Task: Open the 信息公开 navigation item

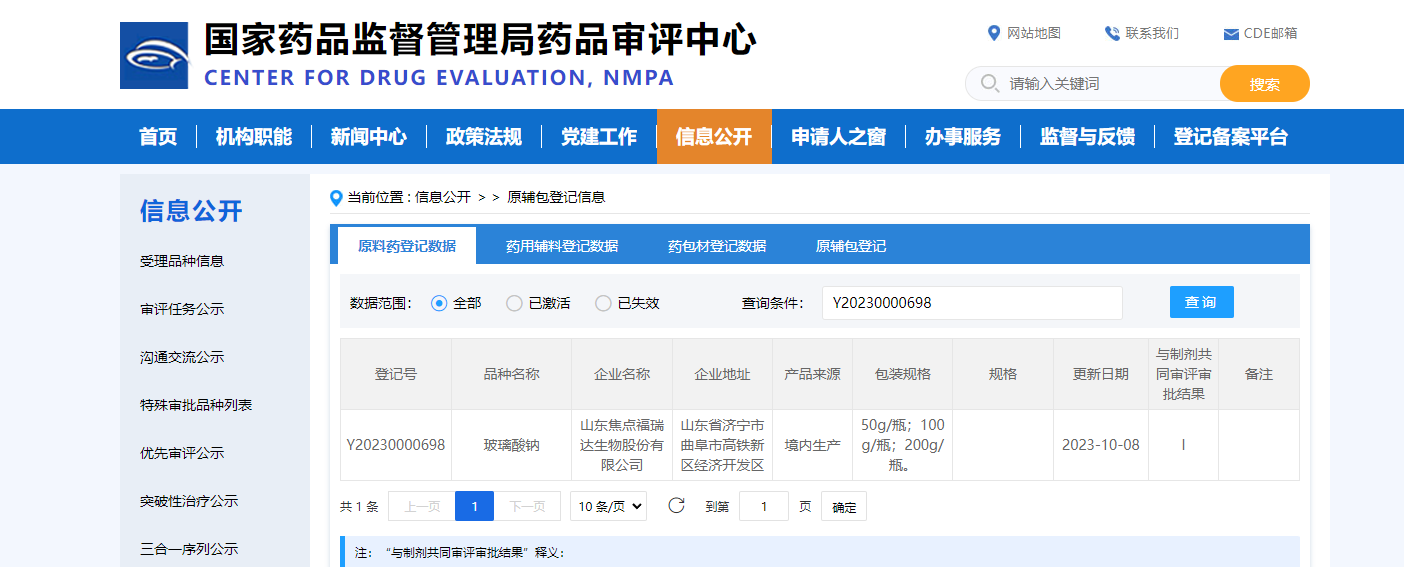Action: coord(714,137)
